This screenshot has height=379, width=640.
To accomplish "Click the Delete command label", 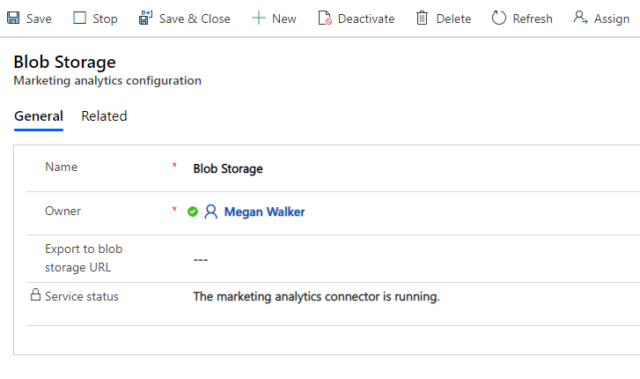I will [x=453, y=19].
